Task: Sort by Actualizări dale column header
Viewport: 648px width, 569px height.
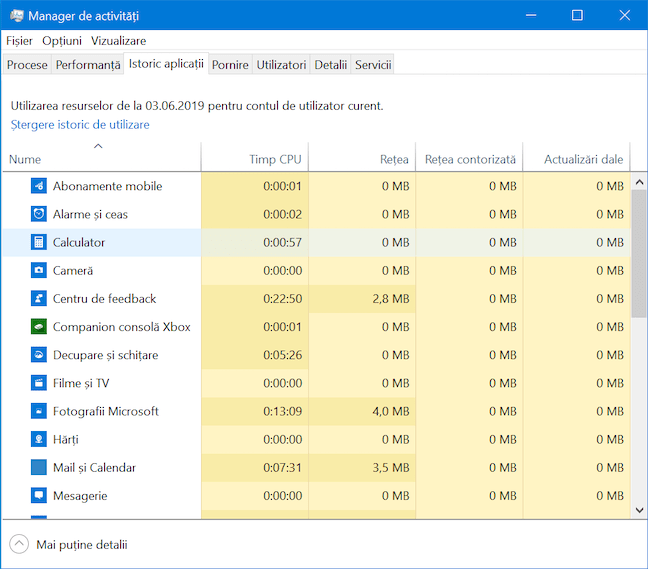Action: (577, 157)
